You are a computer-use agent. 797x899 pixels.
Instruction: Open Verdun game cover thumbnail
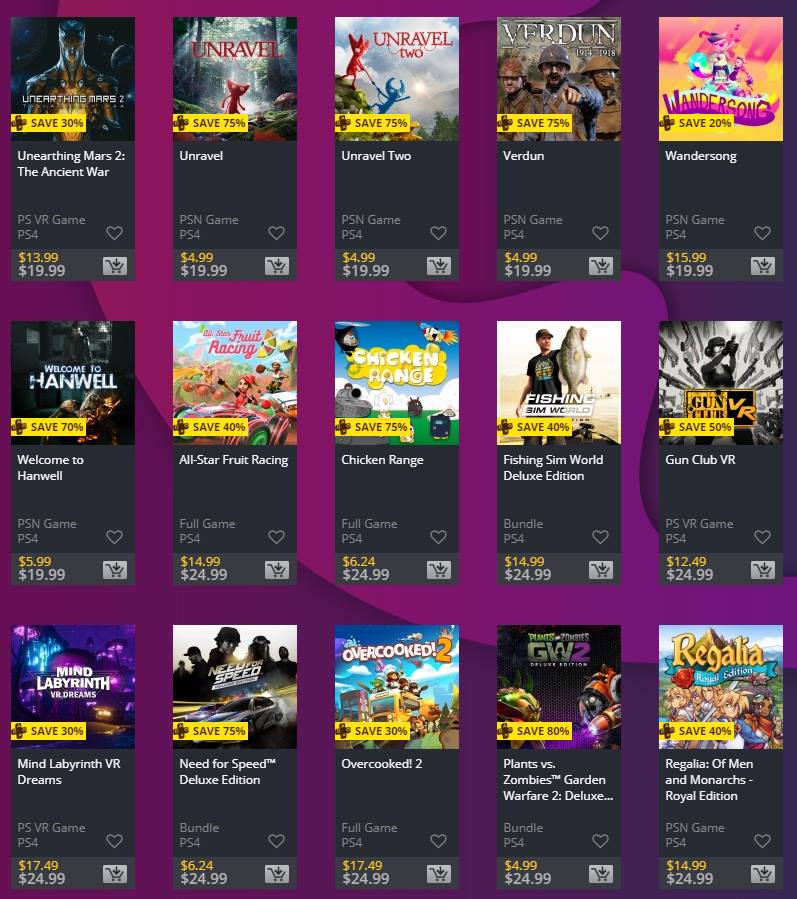point(559,79)
